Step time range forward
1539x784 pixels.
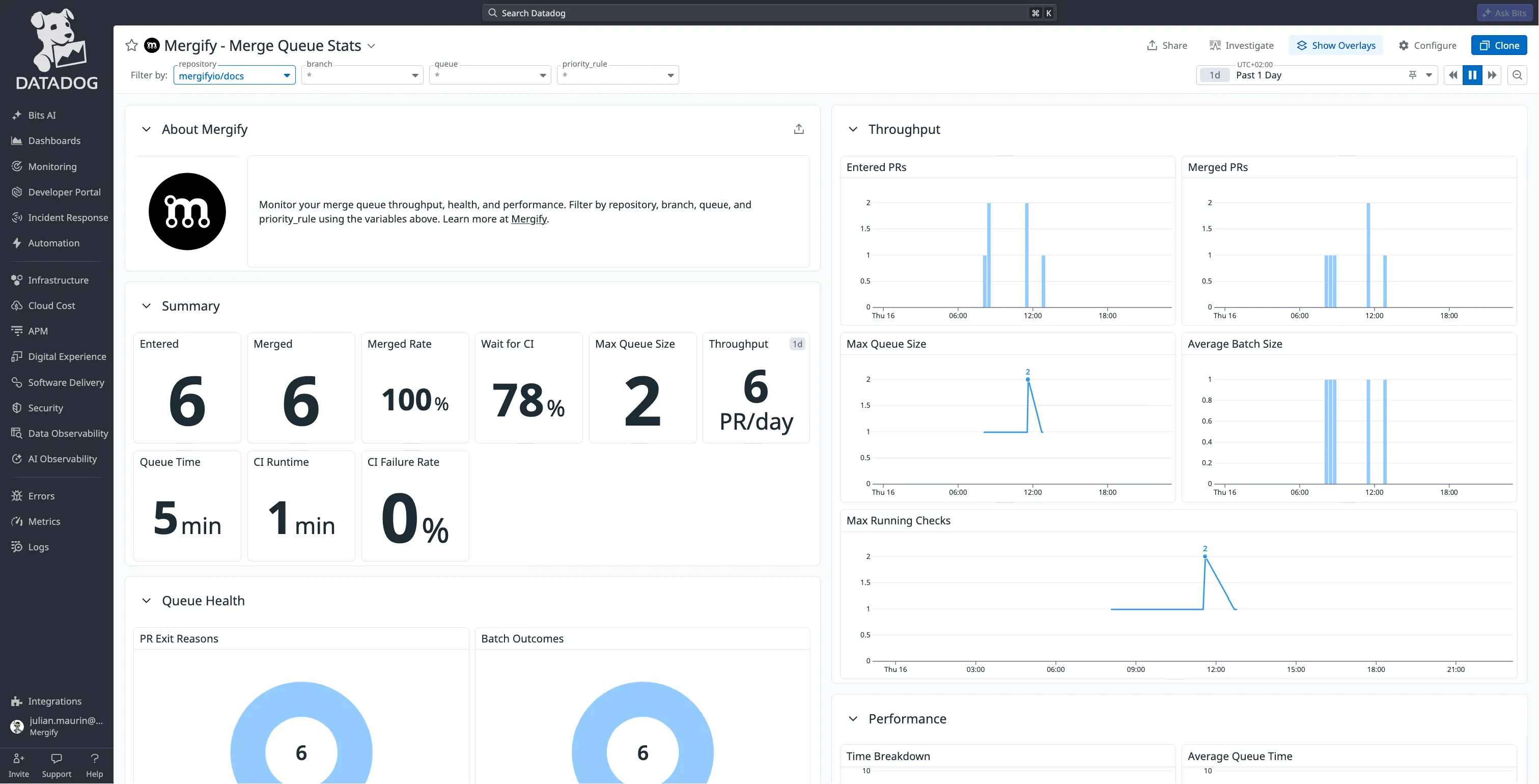(x=1492, y=75)
